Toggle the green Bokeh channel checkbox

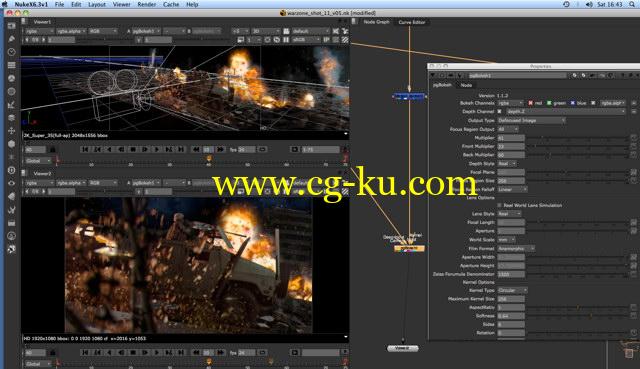(x=549, y=103)
